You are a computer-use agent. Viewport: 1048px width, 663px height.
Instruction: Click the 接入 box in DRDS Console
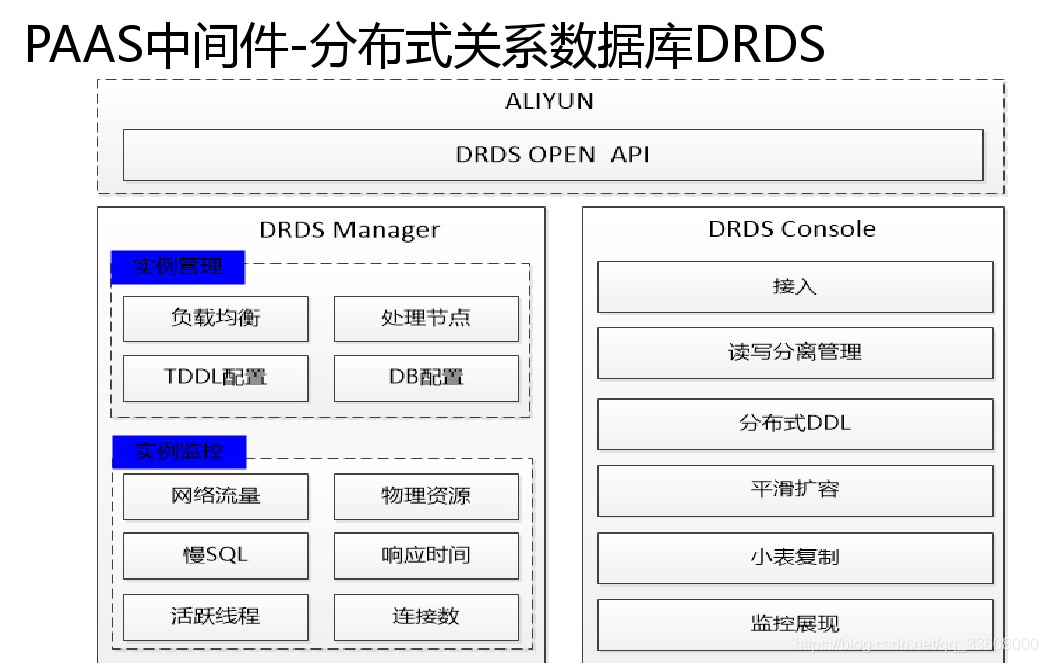pos(795,287)
